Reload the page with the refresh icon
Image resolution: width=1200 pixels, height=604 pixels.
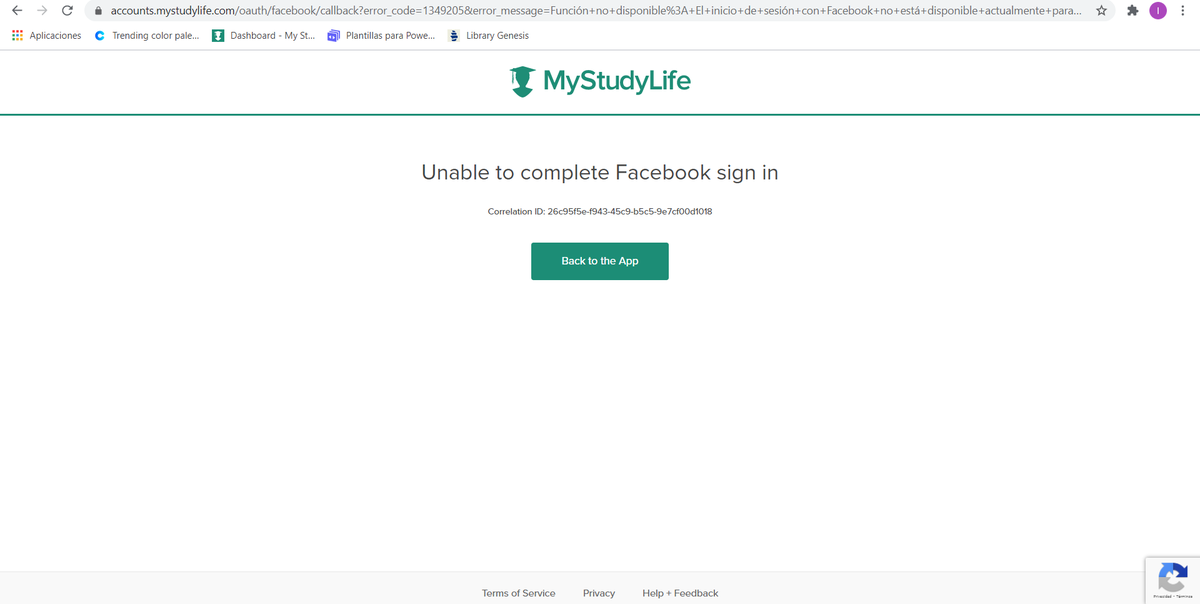tap(67, 11)
